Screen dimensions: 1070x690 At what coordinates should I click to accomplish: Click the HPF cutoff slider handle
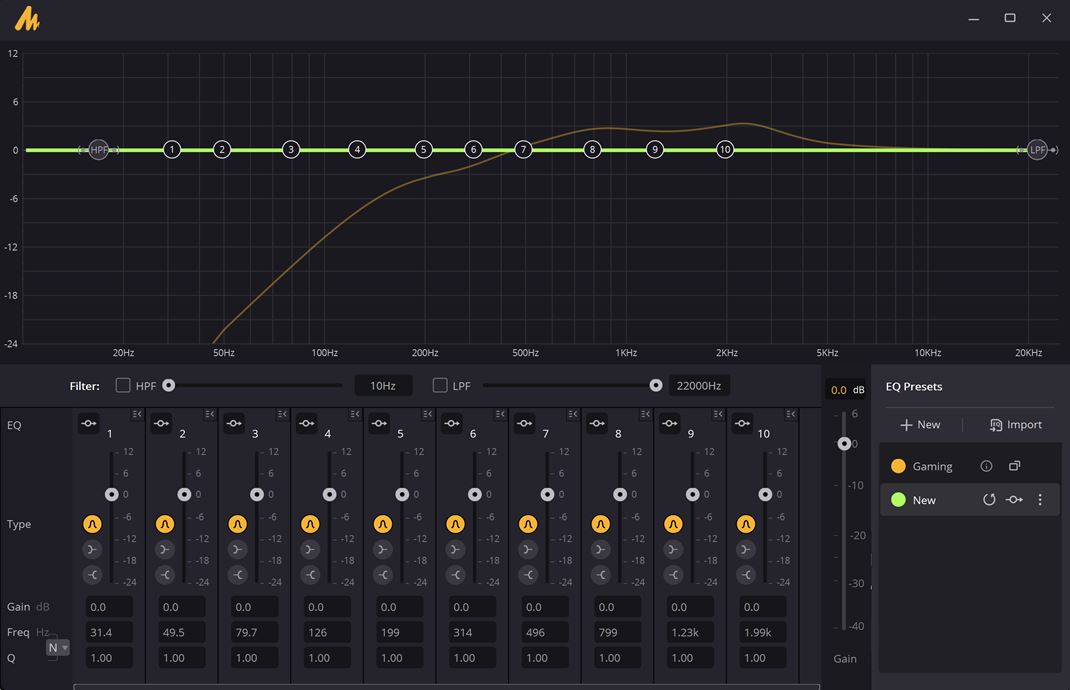(169, 386)
